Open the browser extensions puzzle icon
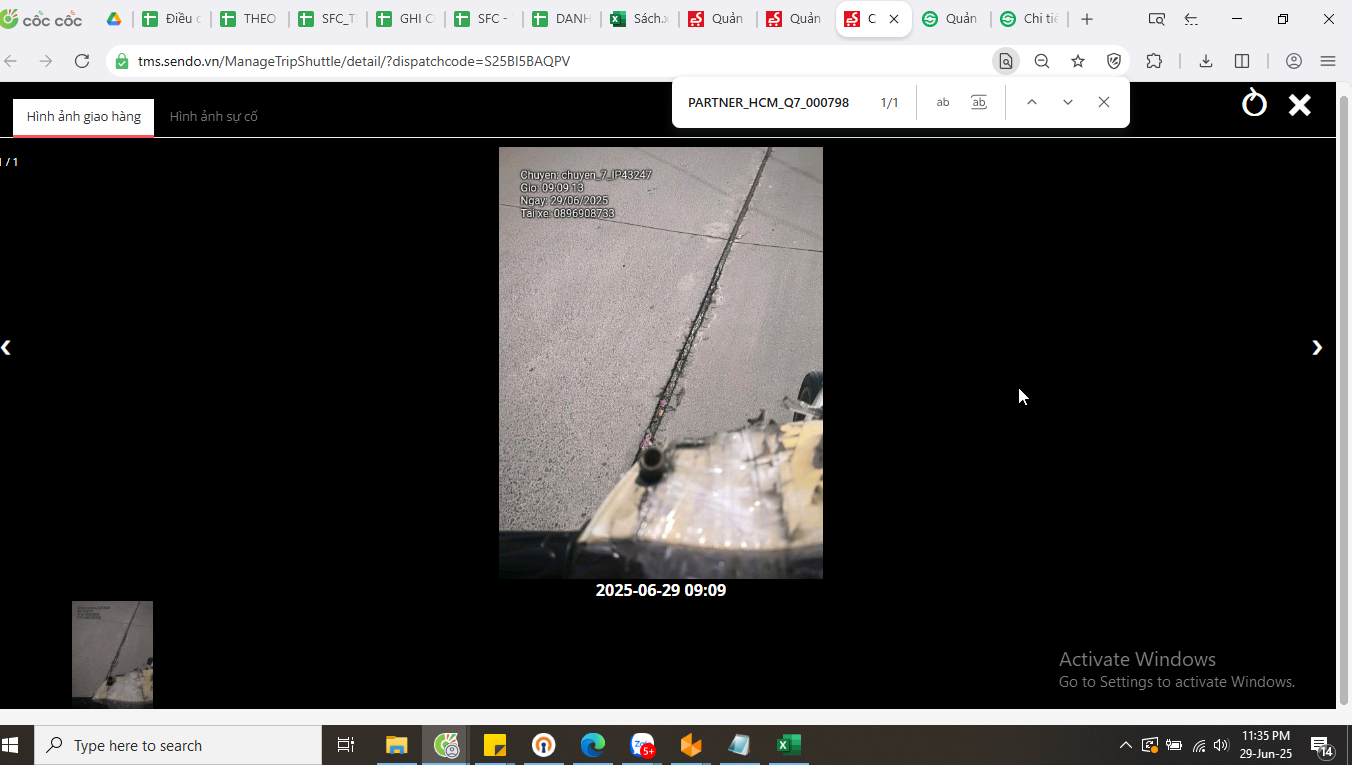The image size is (1352, 765). coord(1154,61)
